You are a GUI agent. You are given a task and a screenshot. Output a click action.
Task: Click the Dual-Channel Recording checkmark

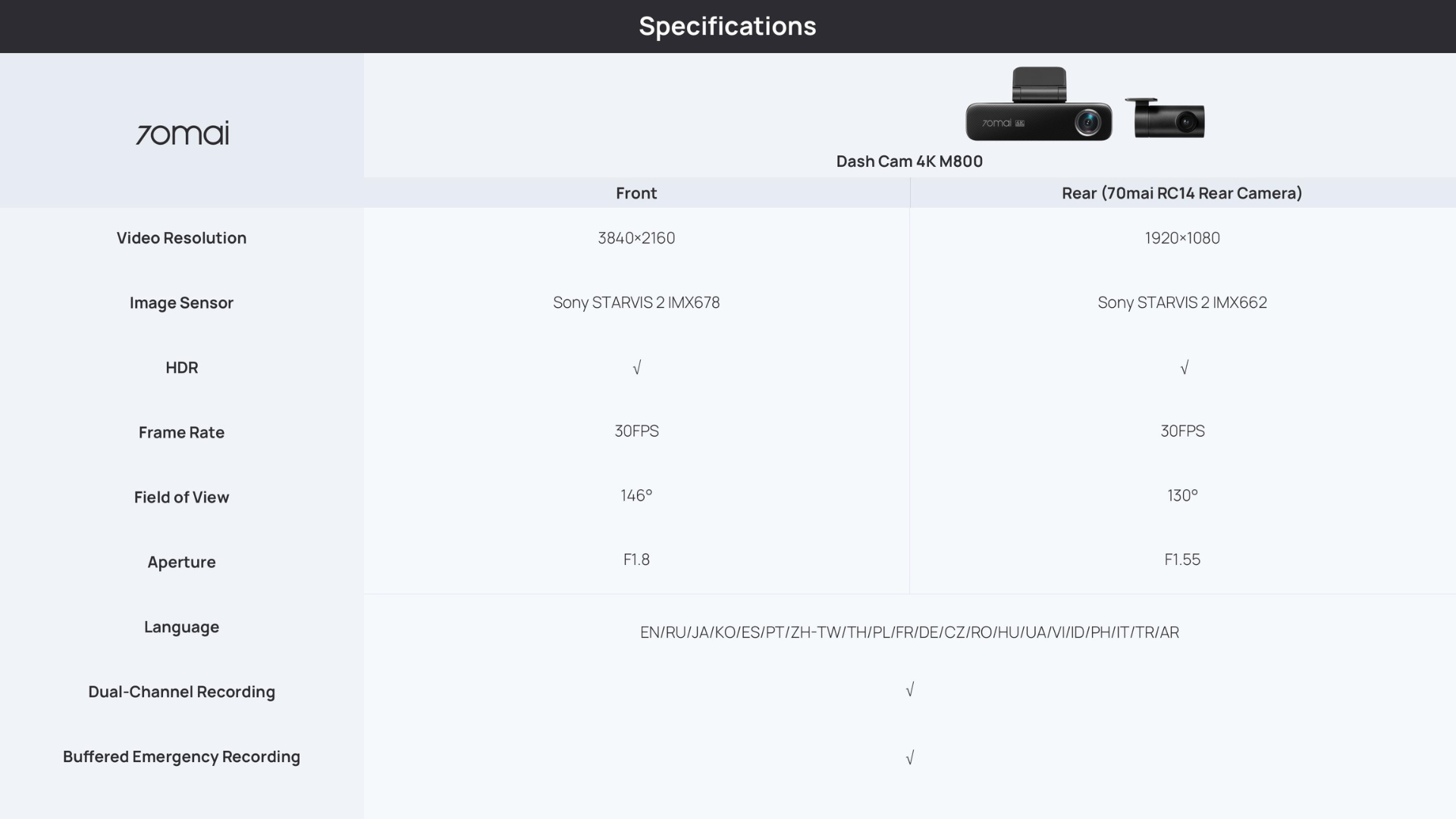[909, 690]
